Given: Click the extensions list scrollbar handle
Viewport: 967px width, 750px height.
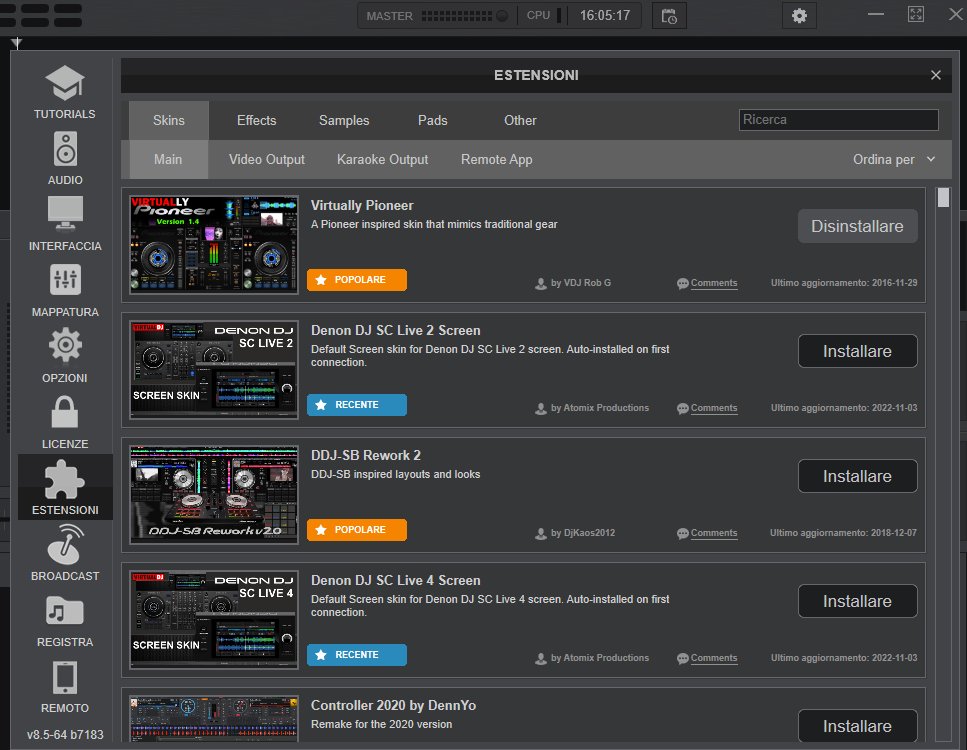Looking at the screenshot, I should [x=944, y=198].
